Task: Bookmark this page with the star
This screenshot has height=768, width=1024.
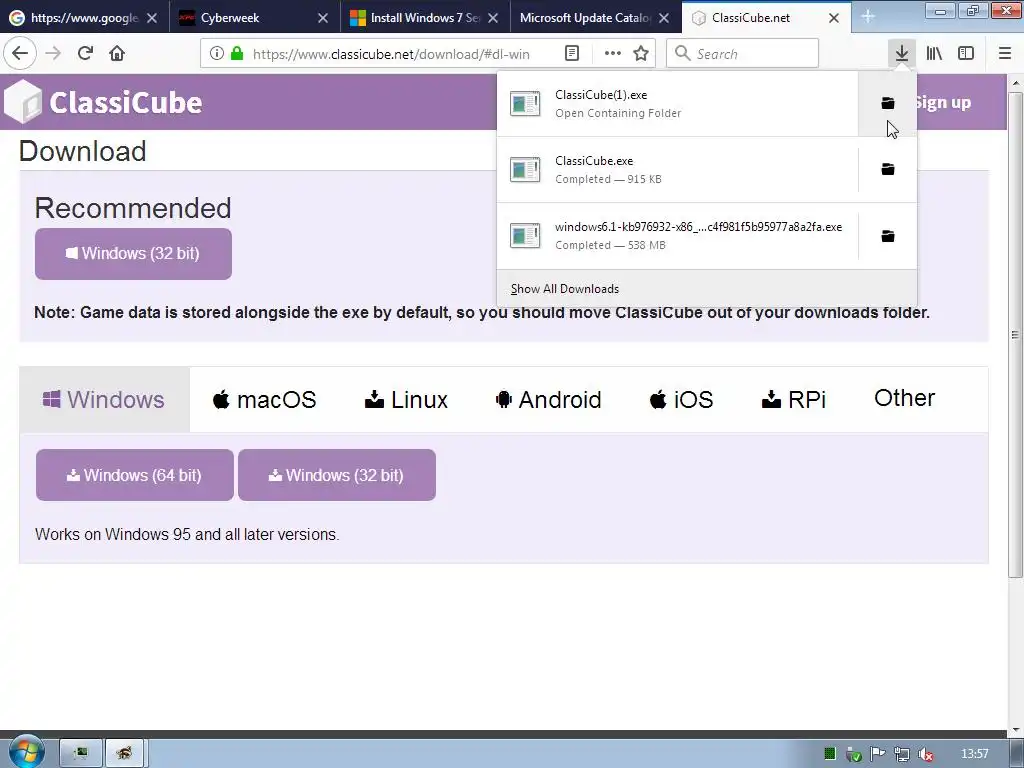Action: pos(641,54)
